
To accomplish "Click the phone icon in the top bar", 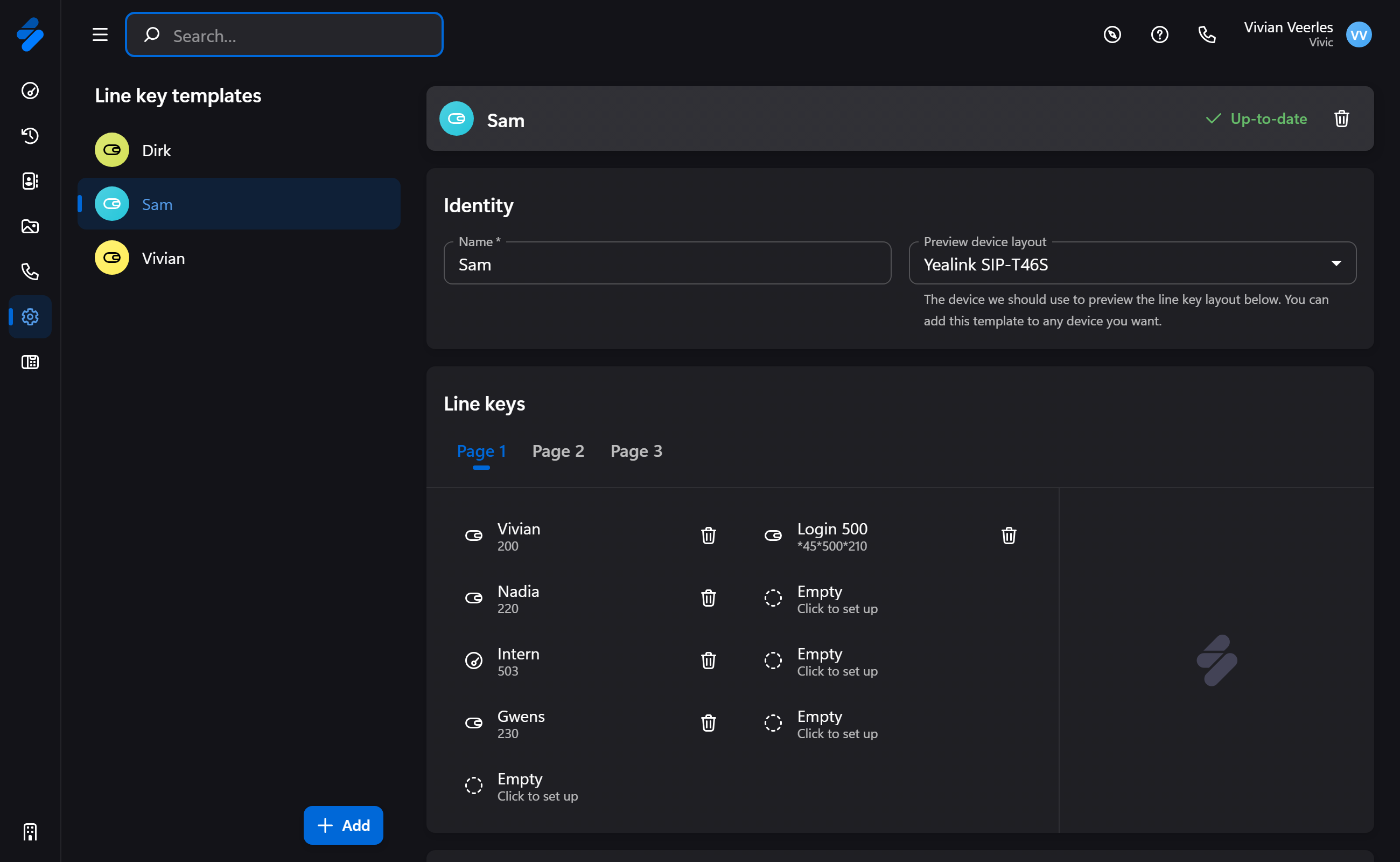I will 1206,35.
